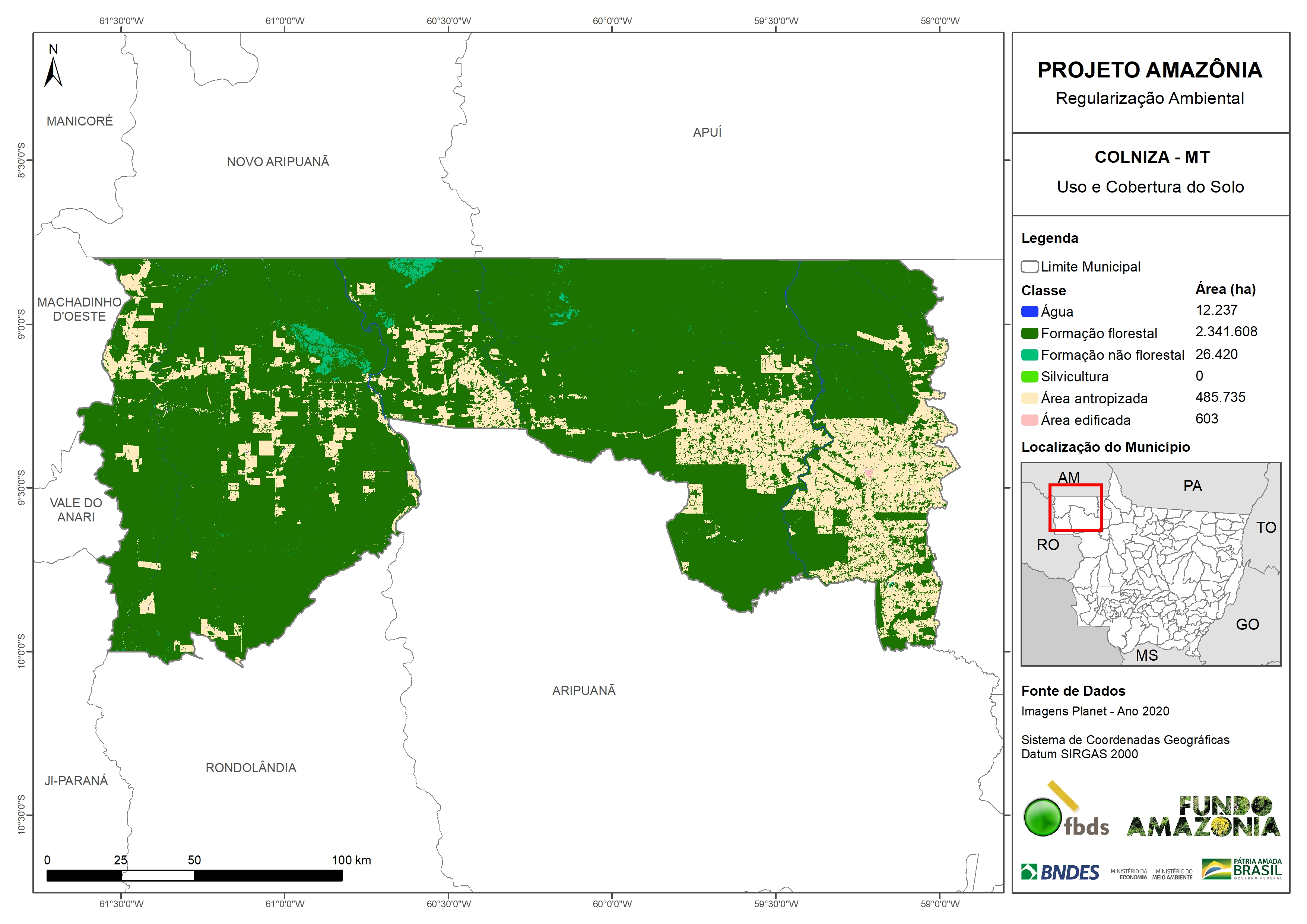Click the fbds green circle logo

tap(1043, 817)
